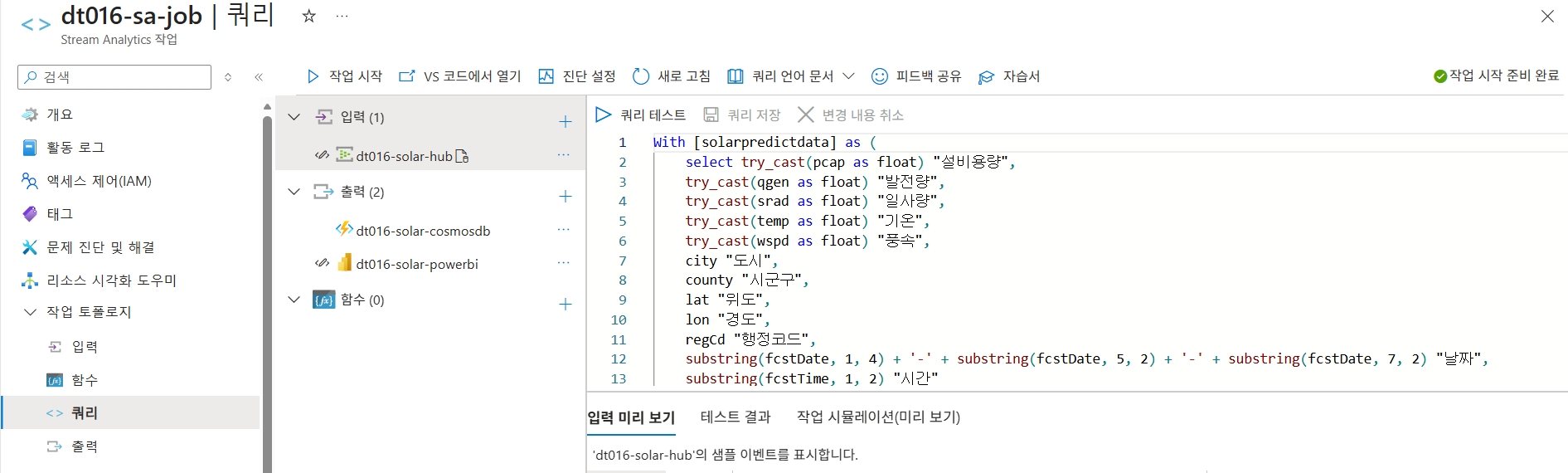Add a new input with plus icon
This screenshot has width=1568, height=473.
coord(566,122)
